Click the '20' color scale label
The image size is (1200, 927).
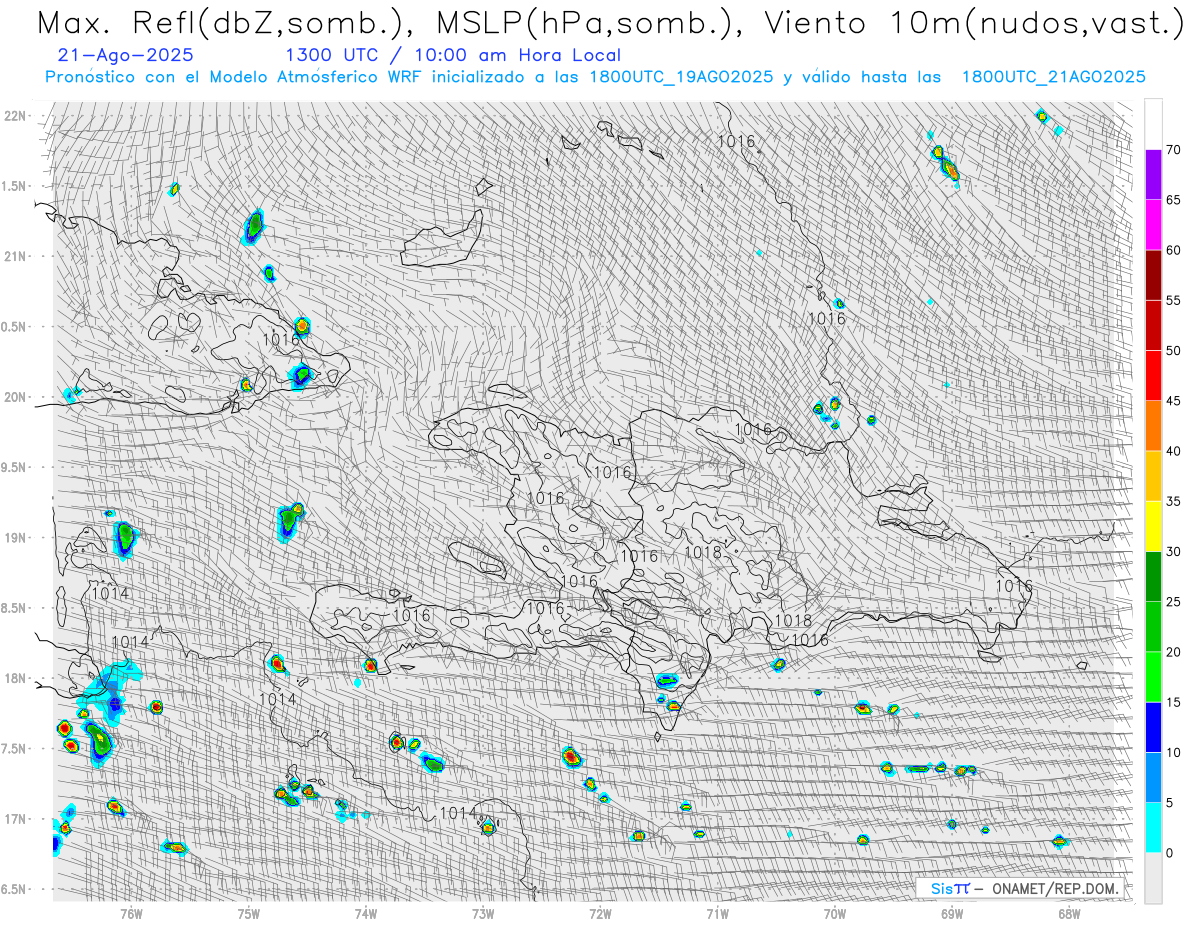pos(1174,652)
